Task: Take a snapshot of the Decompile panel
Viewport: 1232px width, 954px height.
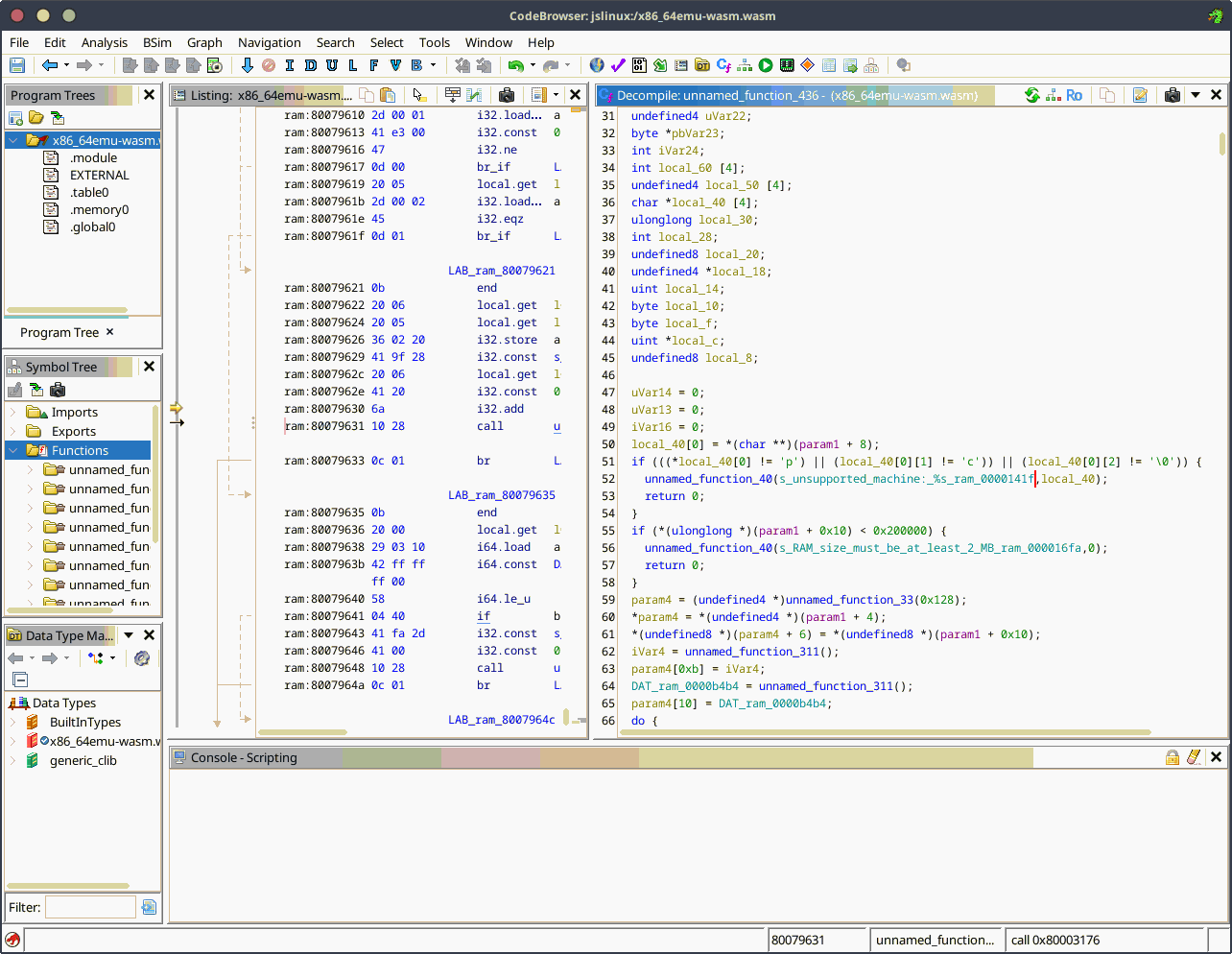Action: coord(1173,95)
